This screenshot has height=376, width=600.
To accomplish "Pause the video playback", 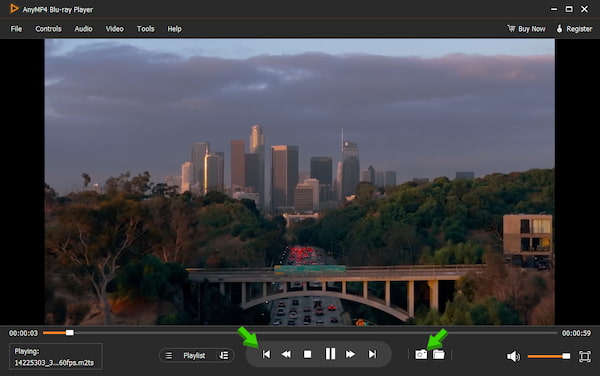I will coord(330,354).
